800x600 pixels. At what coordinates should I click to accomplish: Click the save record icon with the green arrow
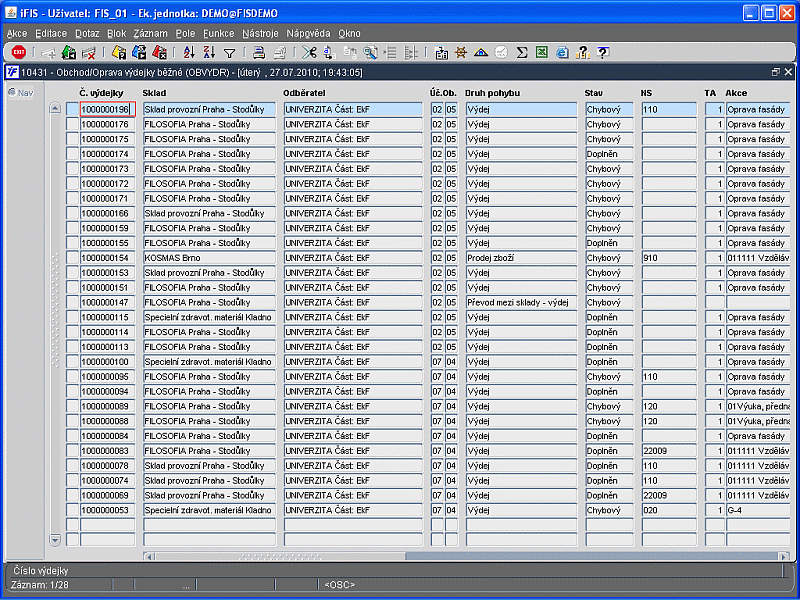coord(68,52)
